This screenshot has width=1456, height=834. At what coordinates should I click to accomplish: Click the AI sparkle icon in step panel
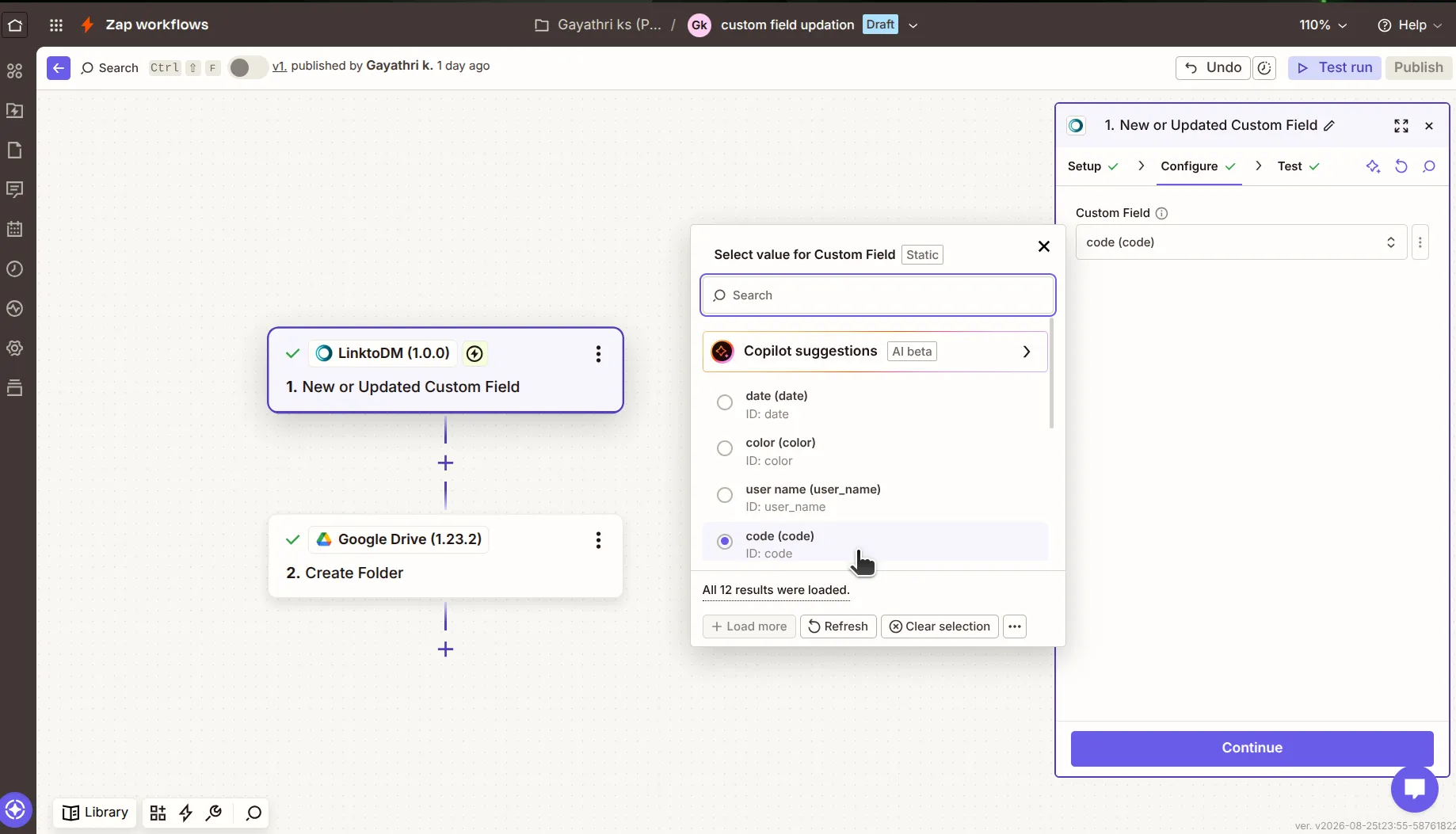tap(1373, 166)
